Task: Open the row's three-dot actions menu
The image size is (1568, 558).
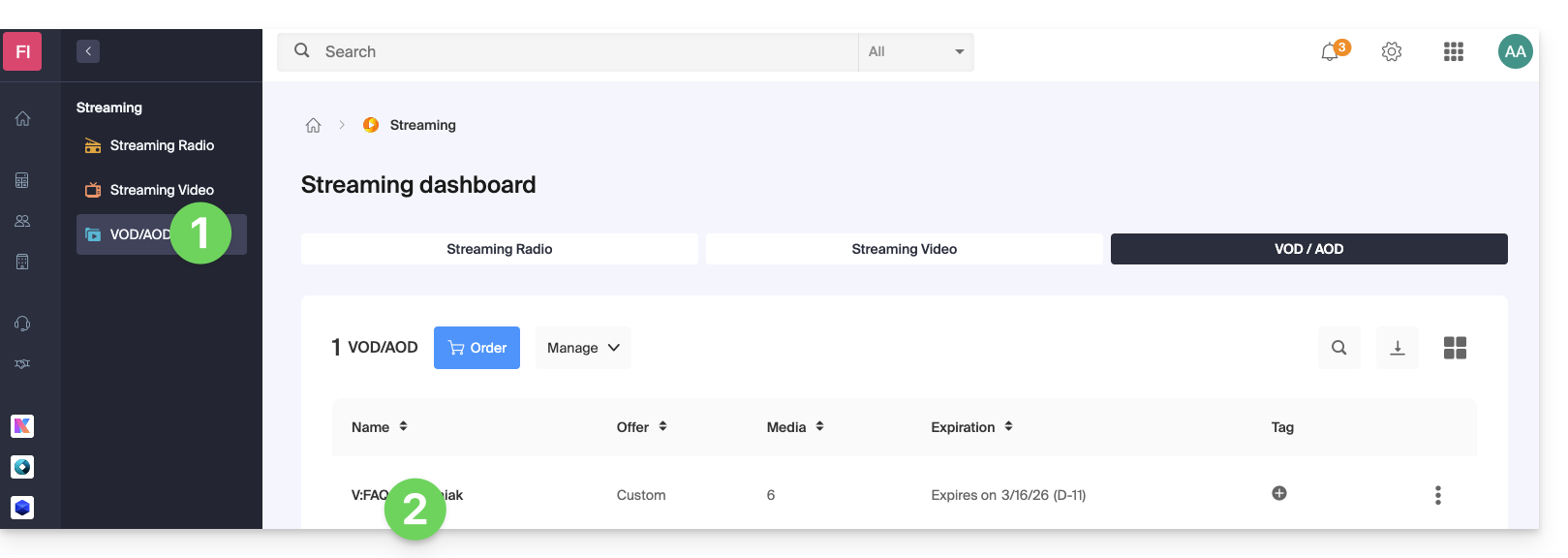Action: pyautogui.click(x=1437, y=495)
